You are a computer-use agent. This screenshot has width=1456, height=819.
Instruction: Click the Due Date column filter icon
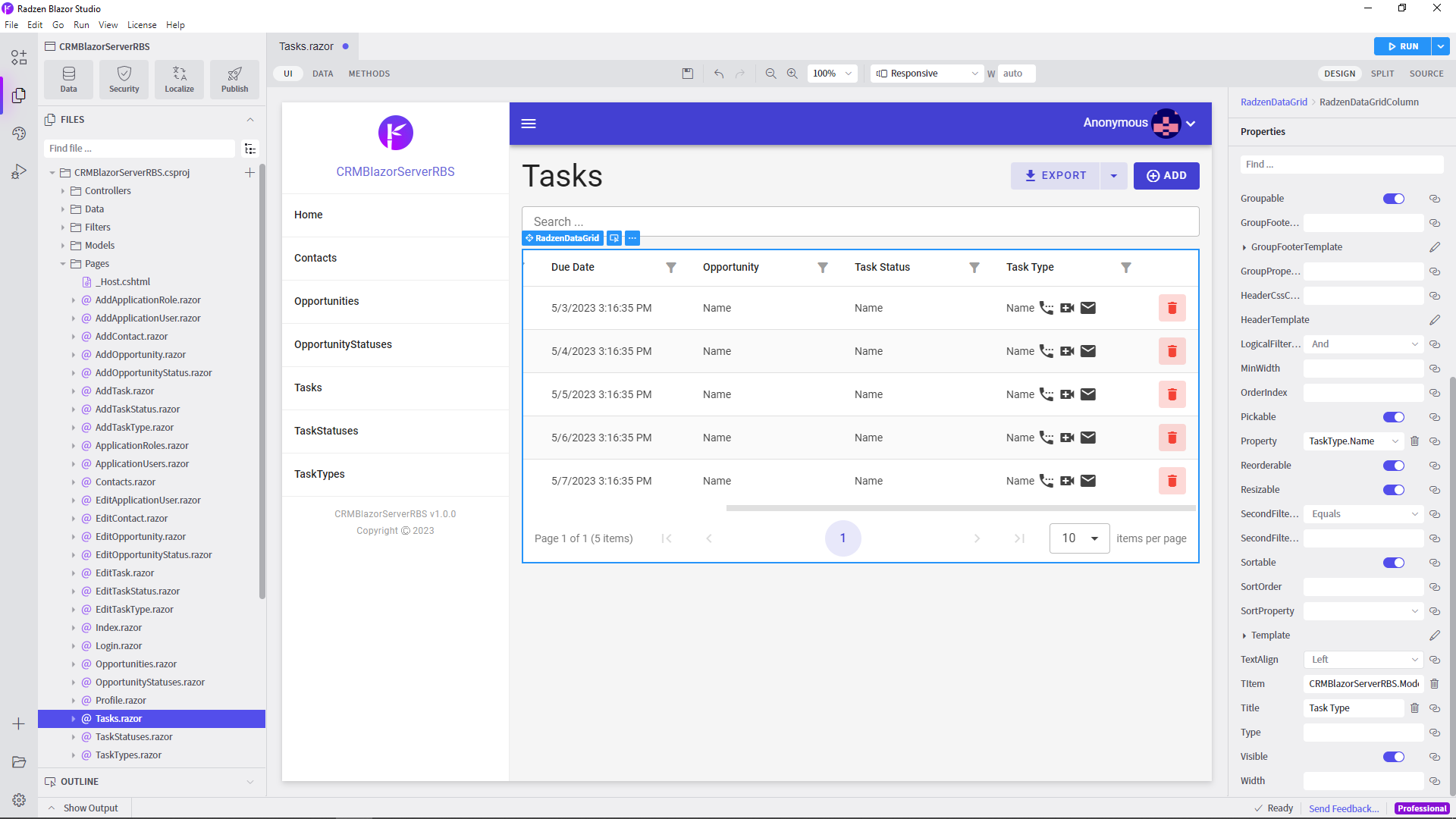[x=671, y=268]
